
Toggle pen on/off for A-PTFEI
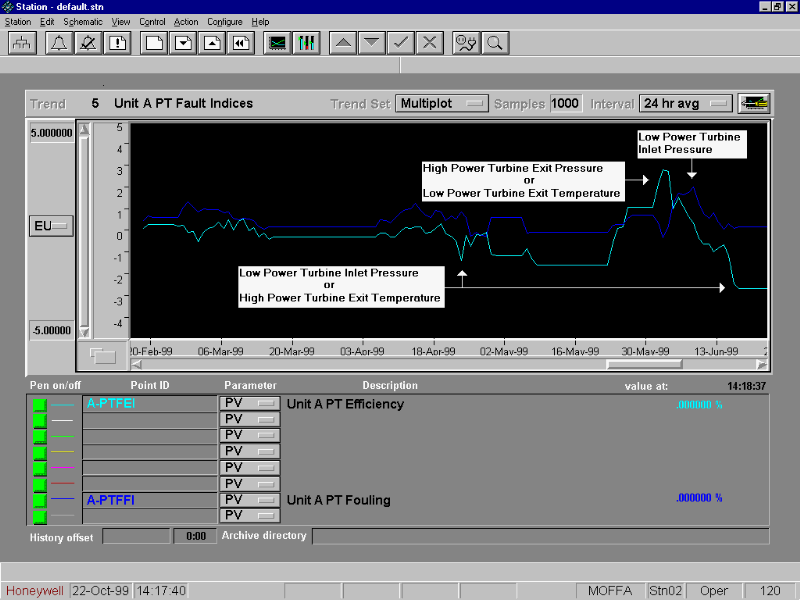point(40,404)
